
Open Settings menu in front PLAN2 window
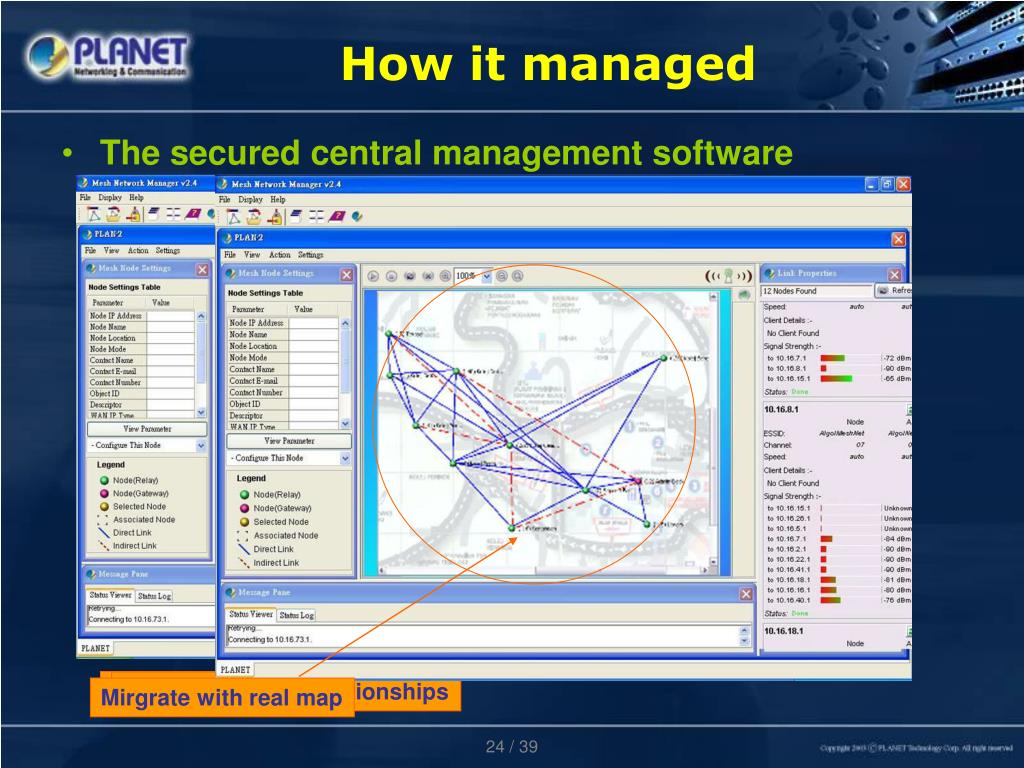(311, 255)
